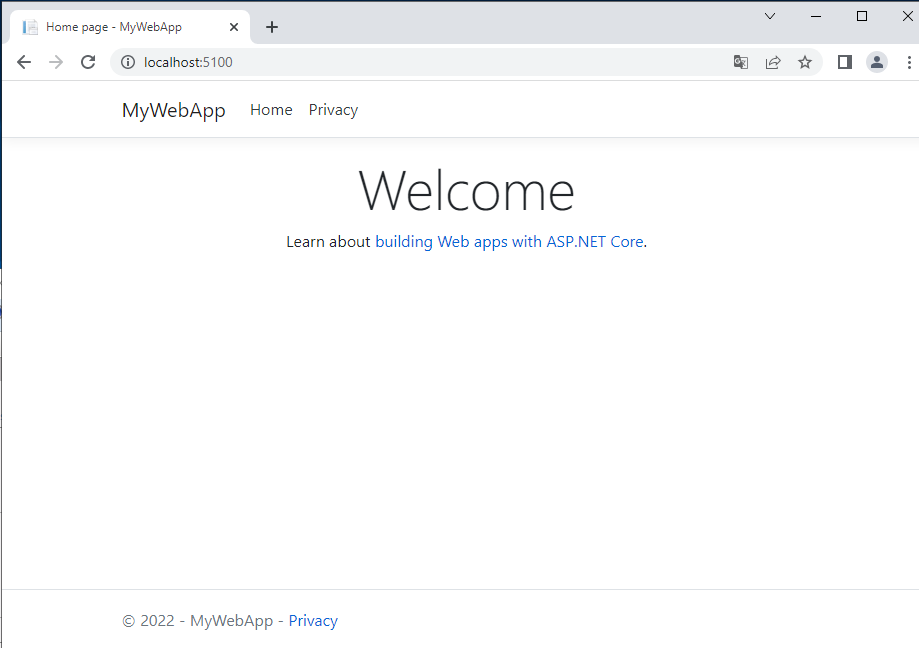
Task: Click the MyWebApp brand link
Action: (x=173, y=110)
